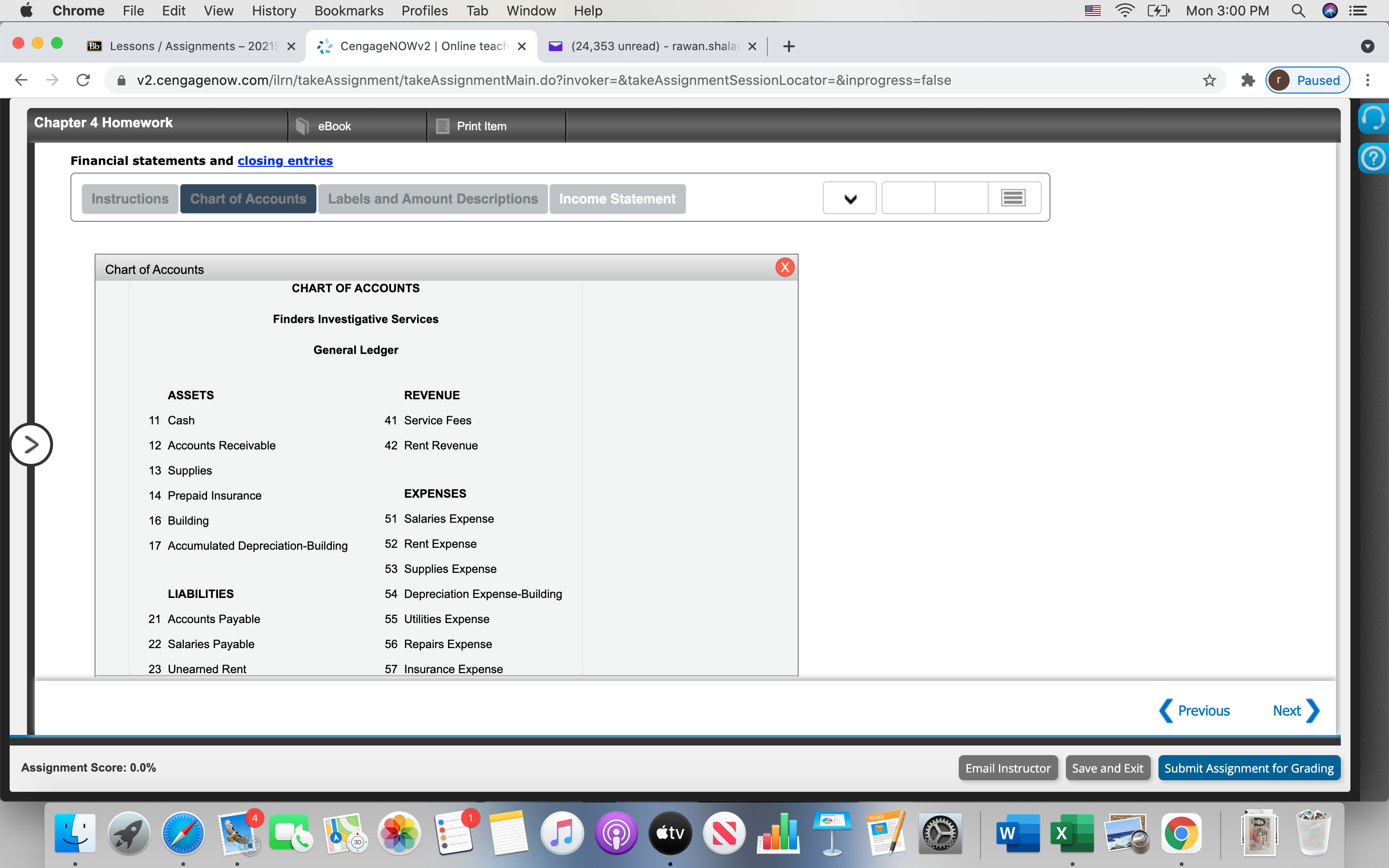Viewport: 1389px width, 868px height.
Task: Click the address bar URL field
Action: coord(544,81)
